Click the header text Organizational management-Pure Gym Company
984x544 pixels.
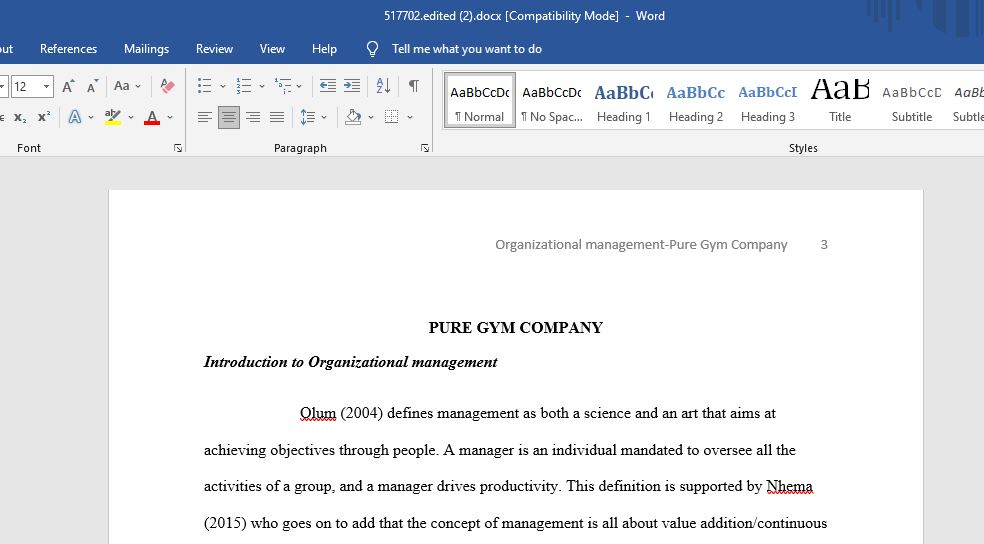(641, 245)
